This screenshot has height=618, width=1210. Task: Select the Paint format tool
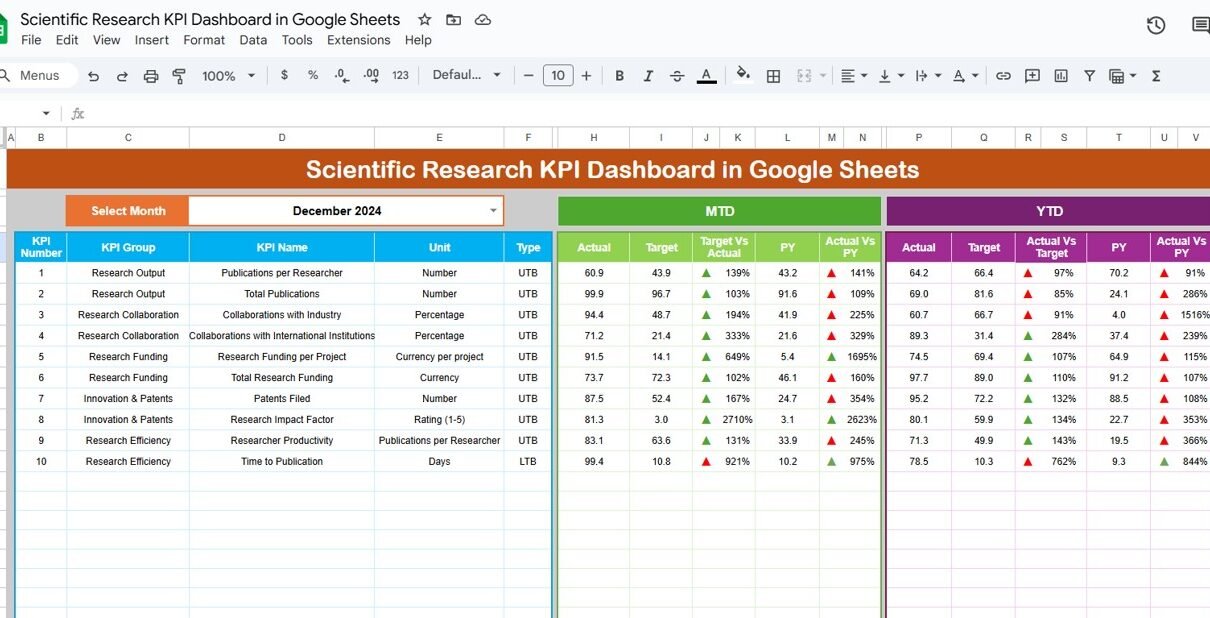tap(179, 76)
